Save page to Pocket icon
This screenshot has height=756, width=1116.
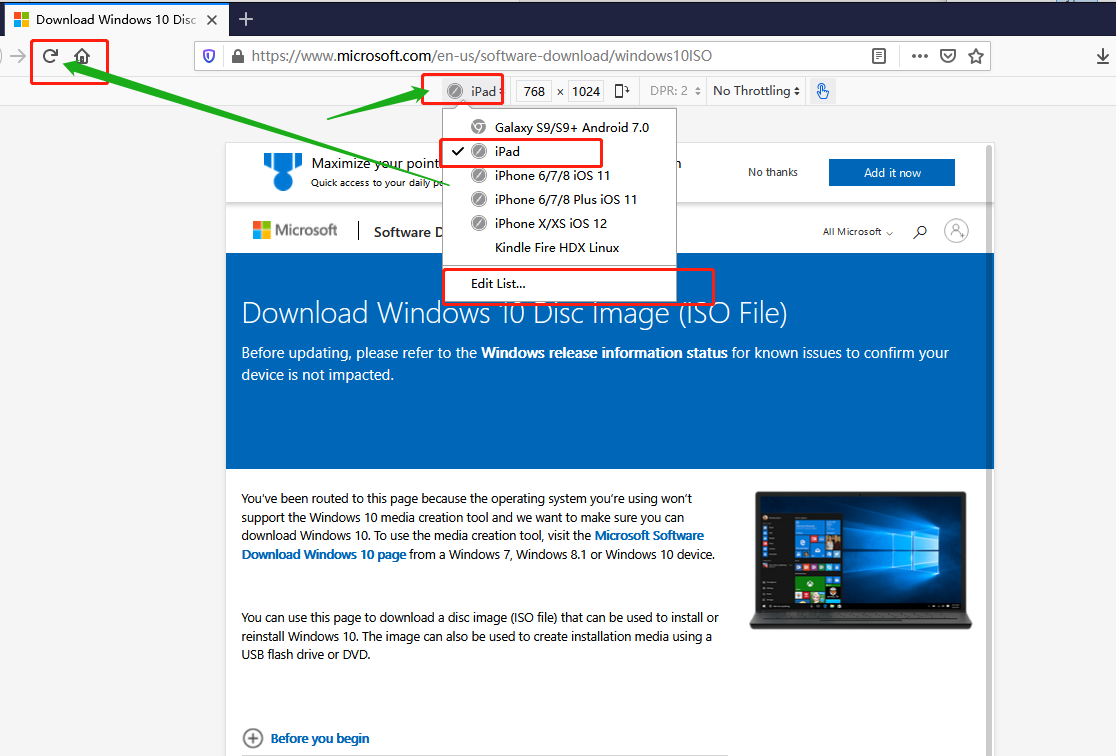click(x=948, y=56)
